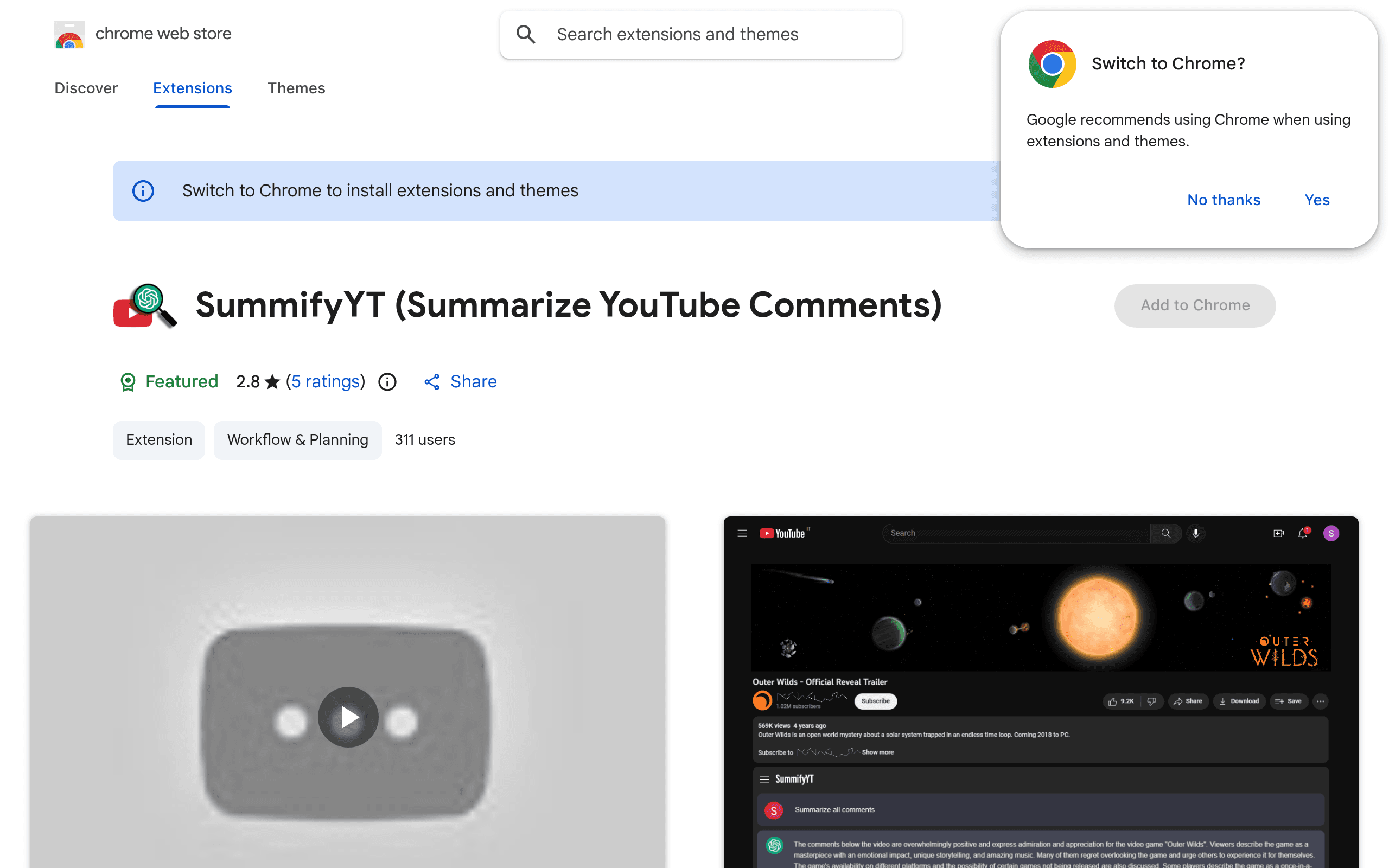Click the chrome web store title text
The height and width of the screenshot is (868, 1389).
(x=163, y=34)
